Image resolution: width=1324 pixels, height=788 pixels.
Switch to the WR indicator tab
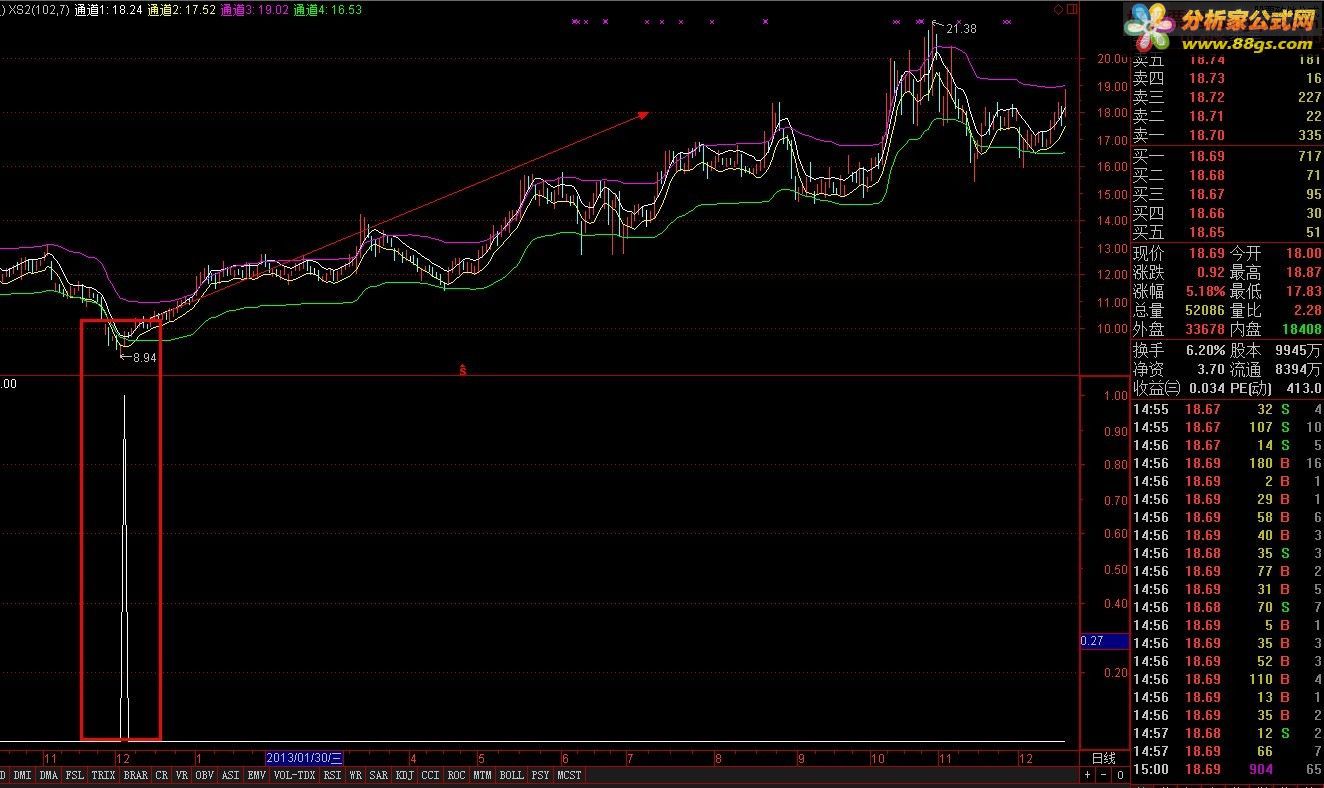[356, 775]
